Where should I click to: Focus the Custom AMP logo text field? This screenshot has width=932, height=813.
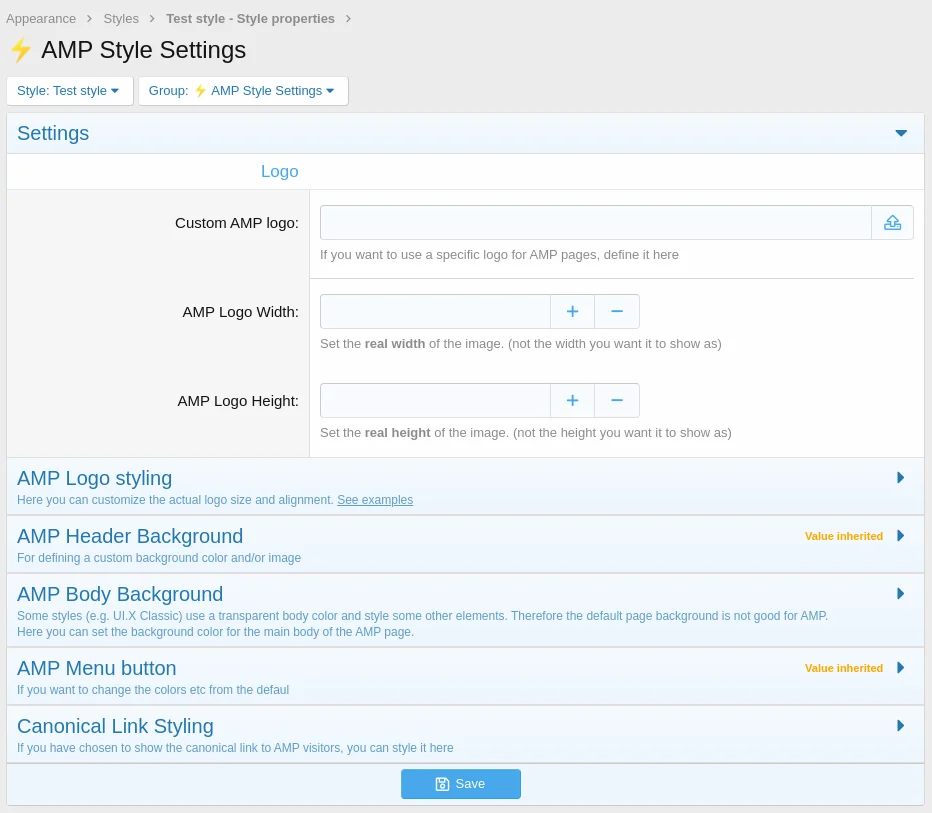click(x=595, y=223)
